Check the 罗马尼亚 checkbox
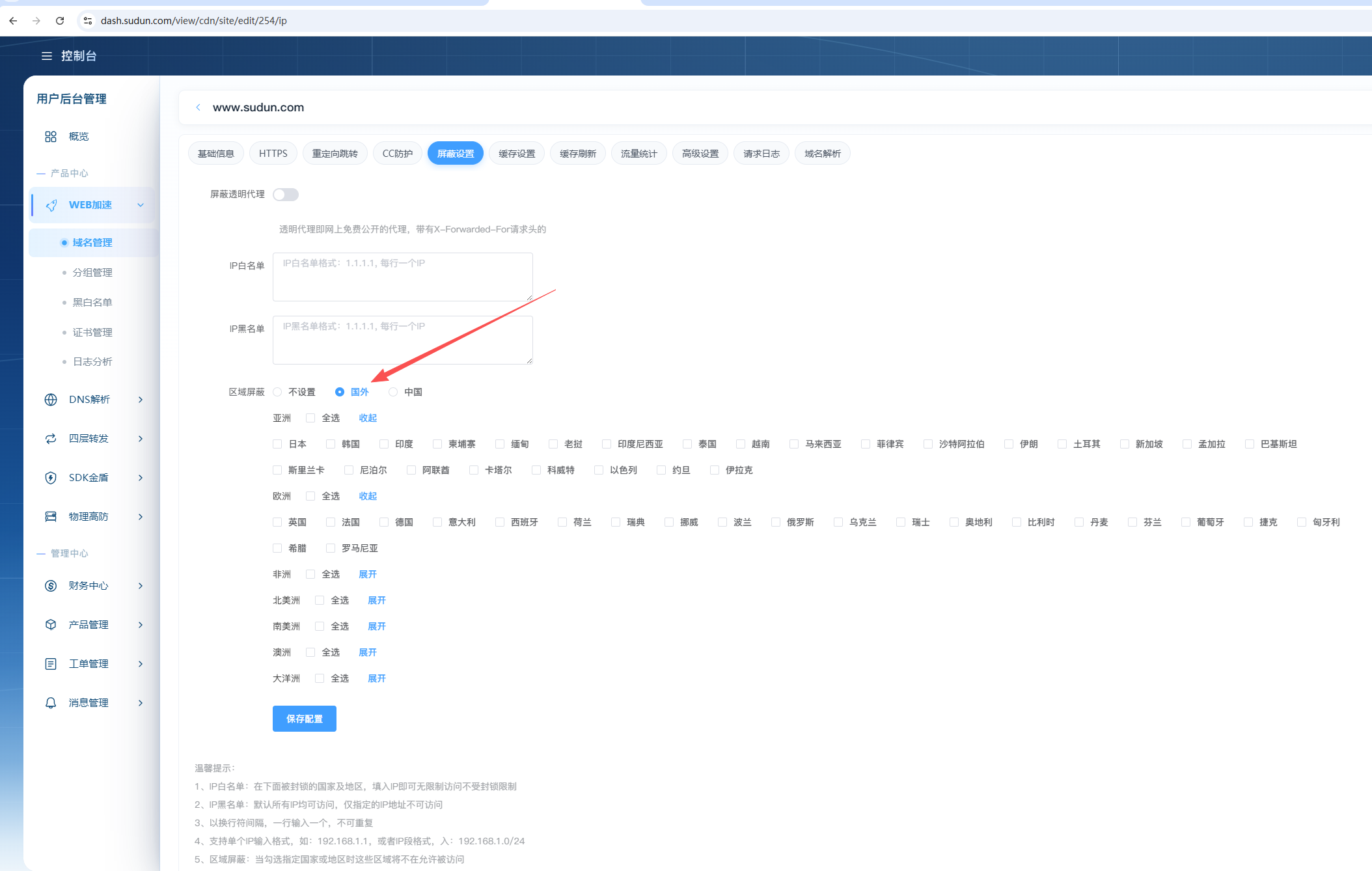This screenshot has height=871, width=1372. 331,548
